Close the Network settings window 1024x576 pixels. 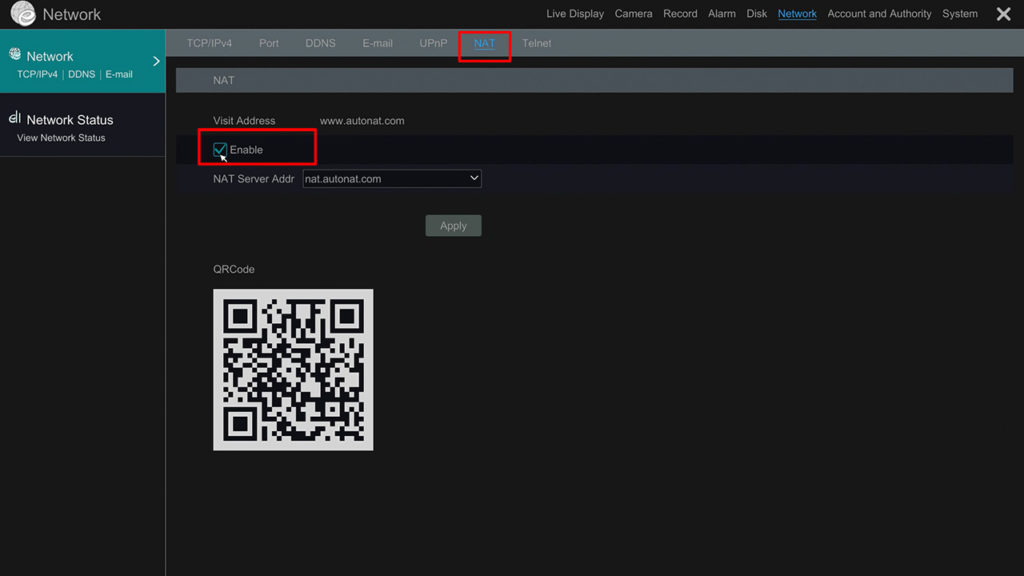coord(1003,14)
